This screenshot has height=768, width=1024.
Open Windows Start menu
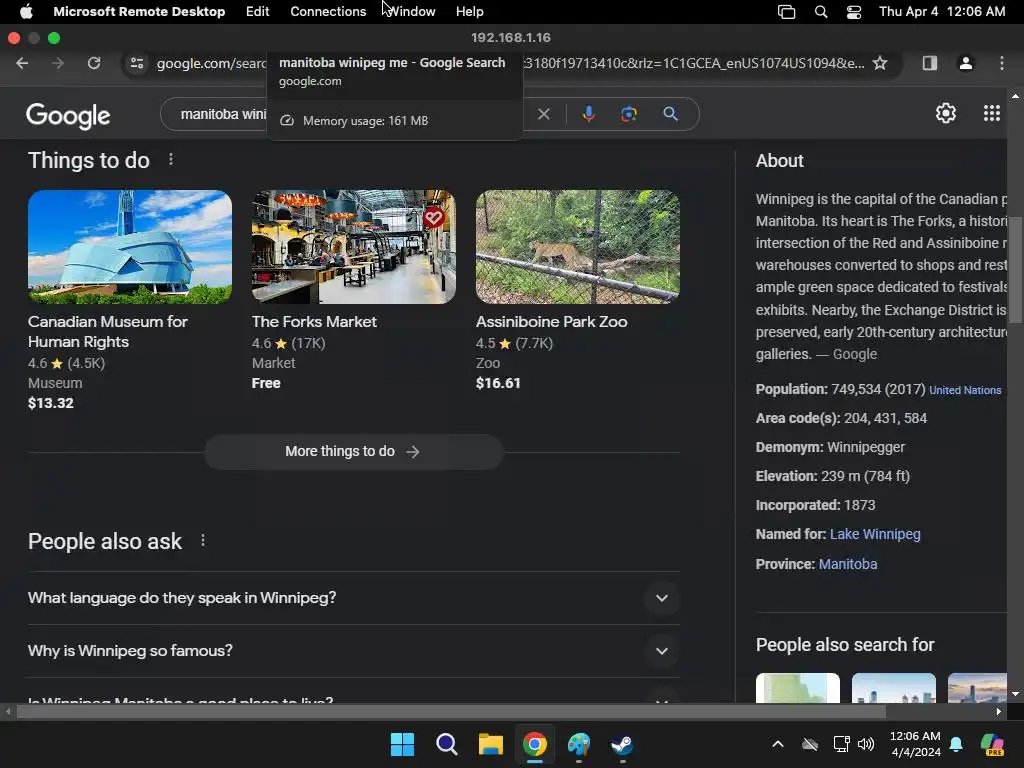pyautogui.click(x=402, y=744)
